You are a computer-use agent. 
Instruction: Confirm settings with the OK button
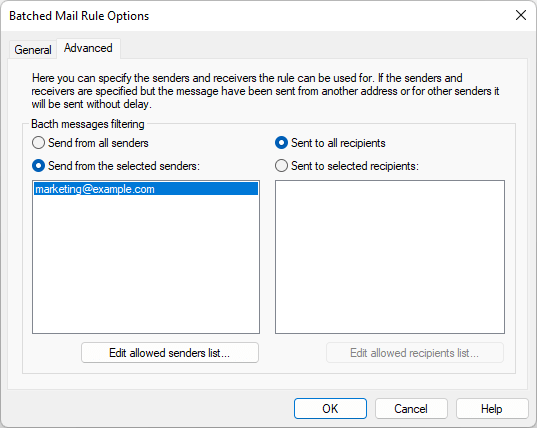330,408
